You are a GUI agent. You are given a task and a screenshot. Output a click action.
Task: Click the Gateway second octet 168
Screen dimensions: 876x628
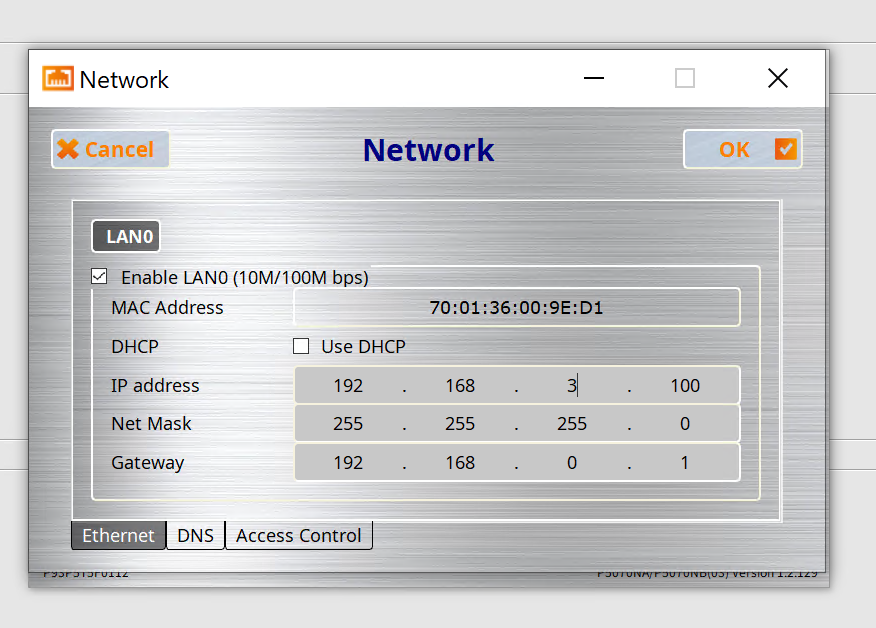click(x=460, y=463)
